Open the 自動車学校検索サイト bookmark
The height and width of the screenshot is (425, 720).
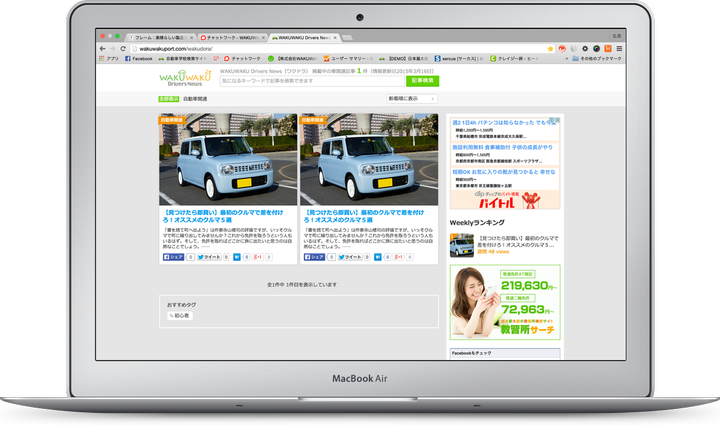[182, 59]
